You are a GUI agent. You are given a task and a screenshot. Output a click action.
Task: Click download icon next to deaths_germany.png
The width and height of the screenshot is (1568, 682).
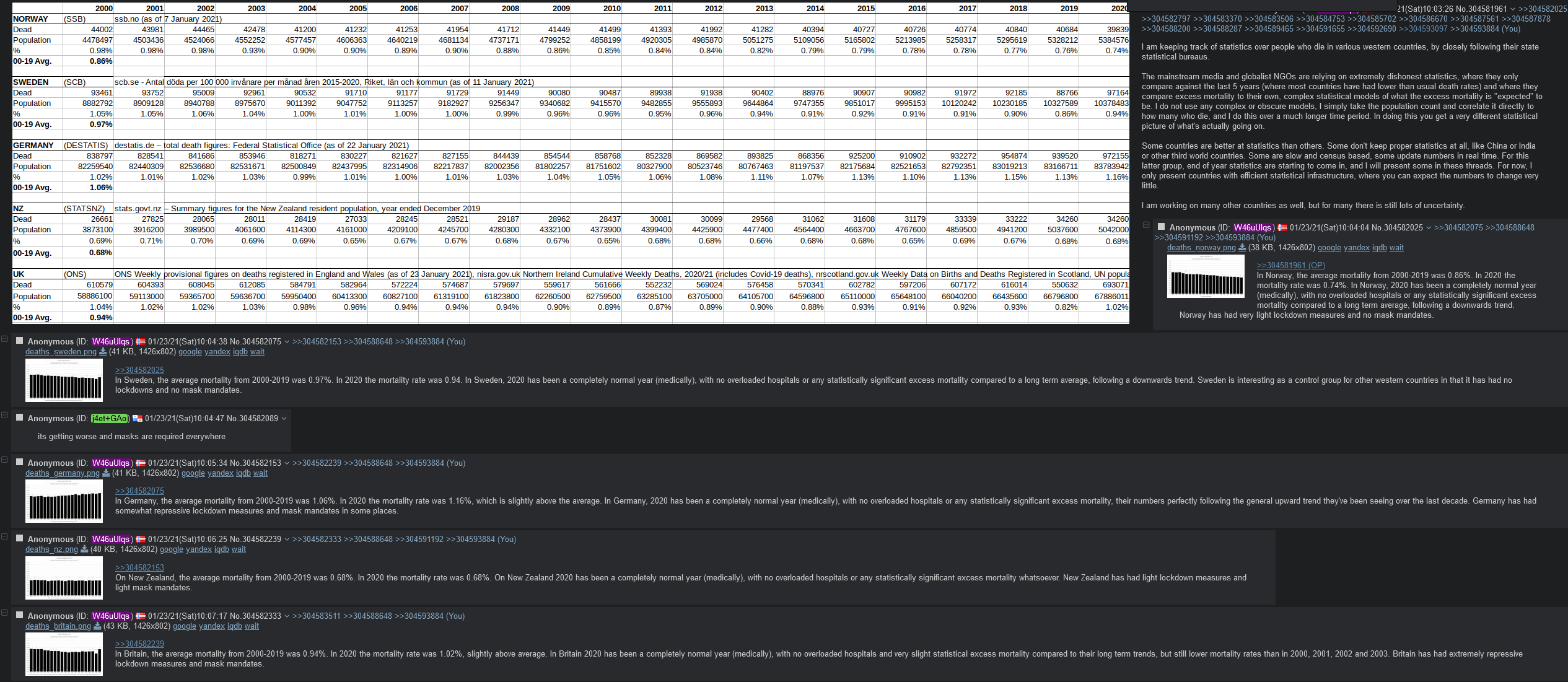pyautogui.click(x=106, y=473)
